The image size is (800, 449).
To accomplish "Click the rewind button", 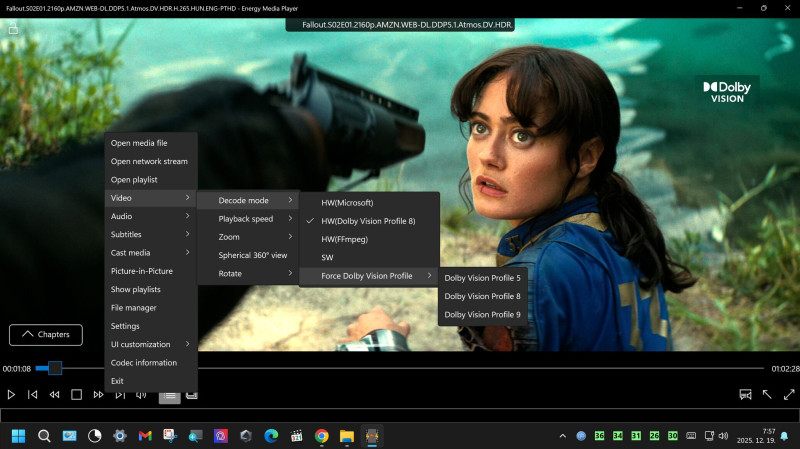I will [54, 394].
